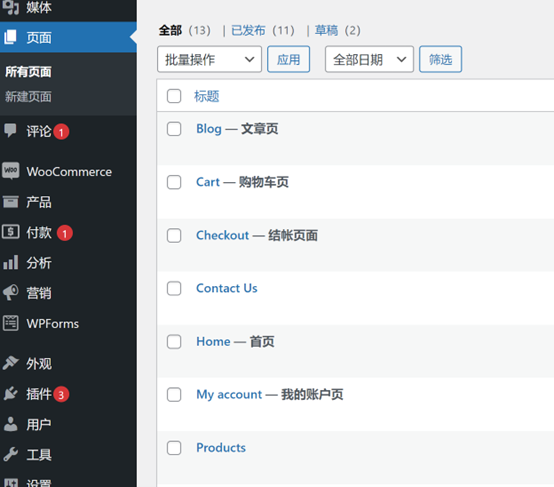The image size is (554, 487).
Task: Click the Users person icon
Action: click(x=11, y=424)
